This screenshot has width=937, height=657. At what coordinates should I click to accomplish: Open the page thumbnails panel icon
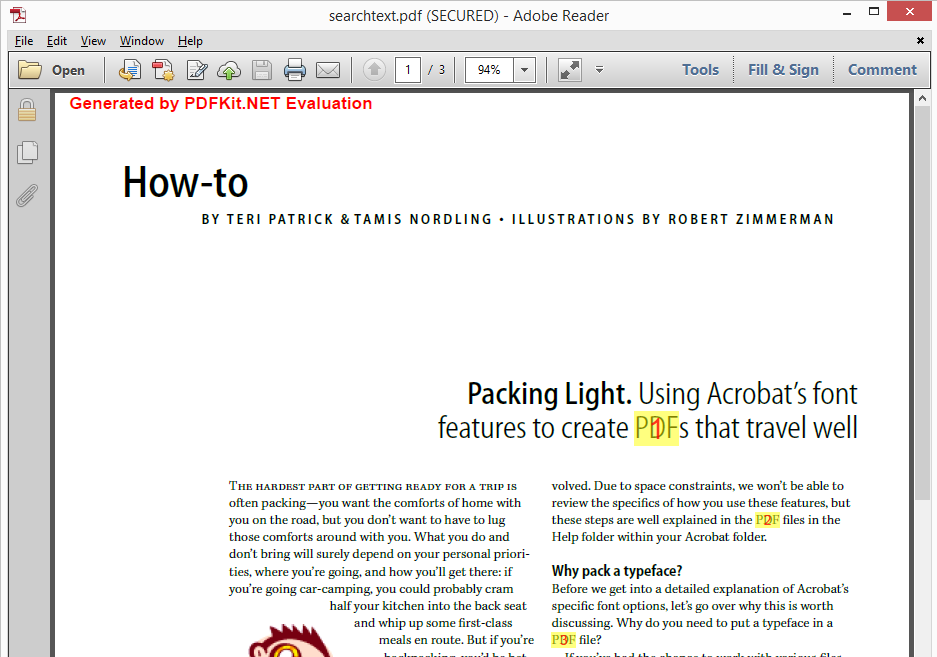[27, 152]
